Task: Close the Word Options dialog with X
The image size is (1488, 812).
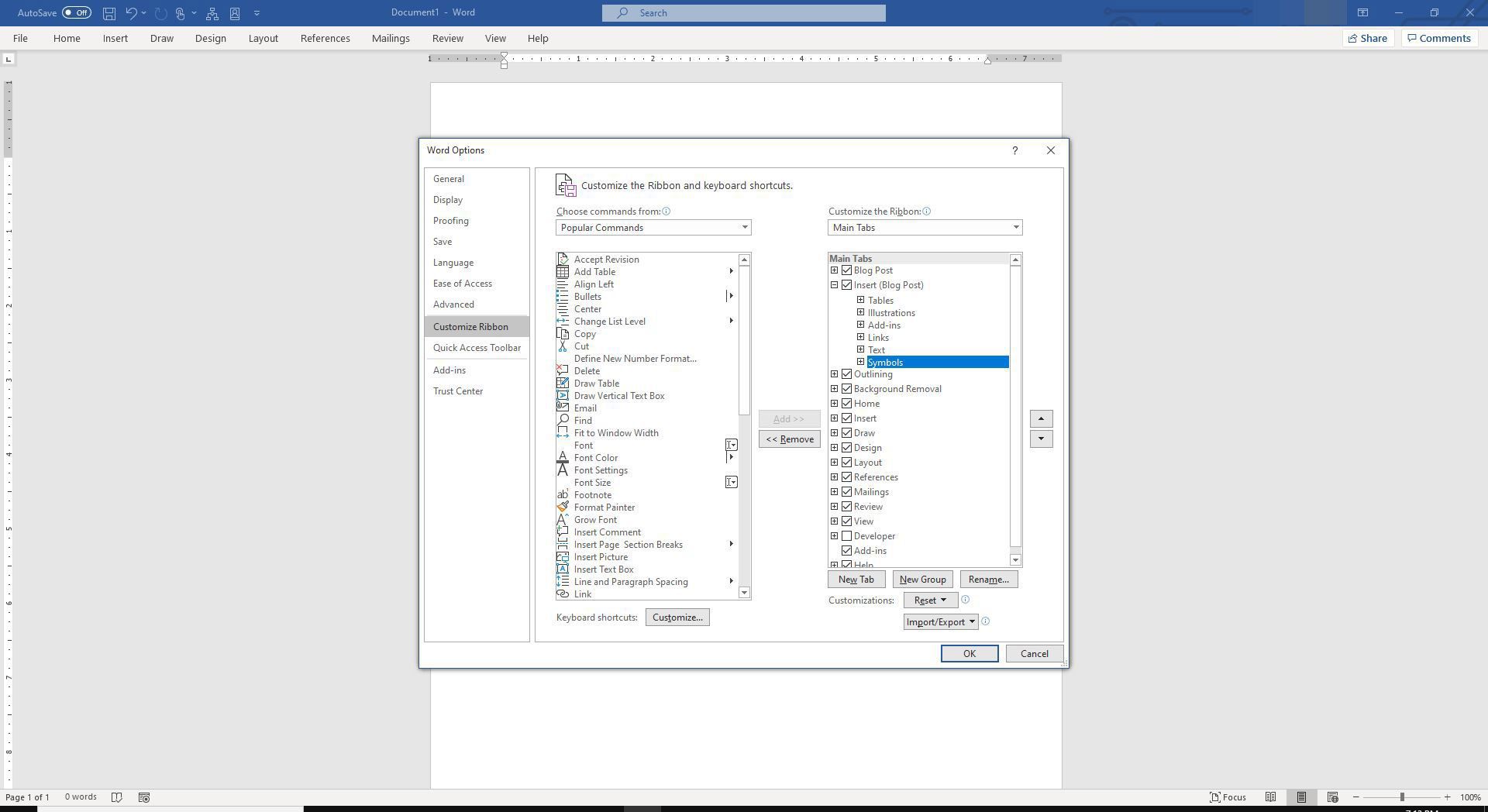Action: pyautogui.click(x=1051, y=150)
